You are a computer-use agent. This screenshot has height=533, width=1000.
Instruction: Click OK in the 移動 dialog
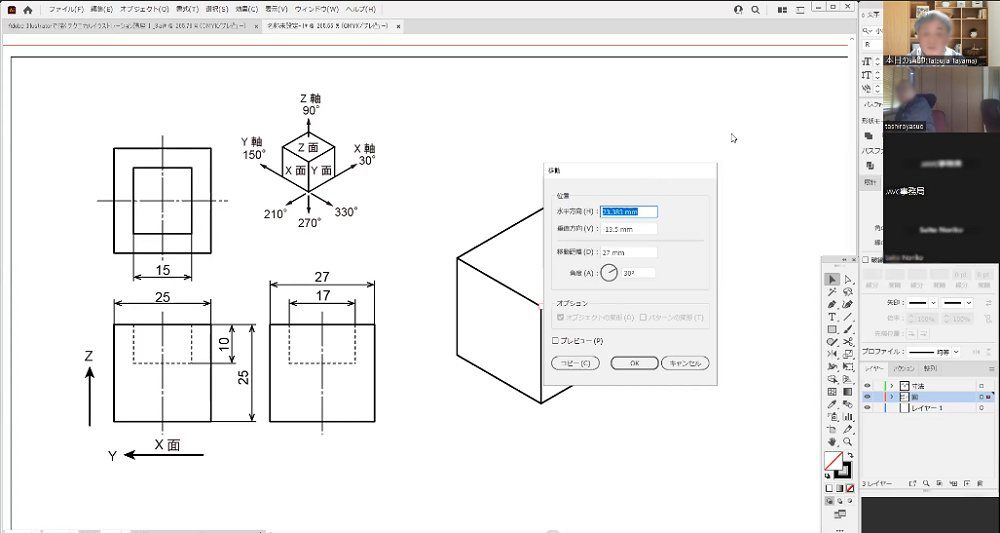pos(635,363)
